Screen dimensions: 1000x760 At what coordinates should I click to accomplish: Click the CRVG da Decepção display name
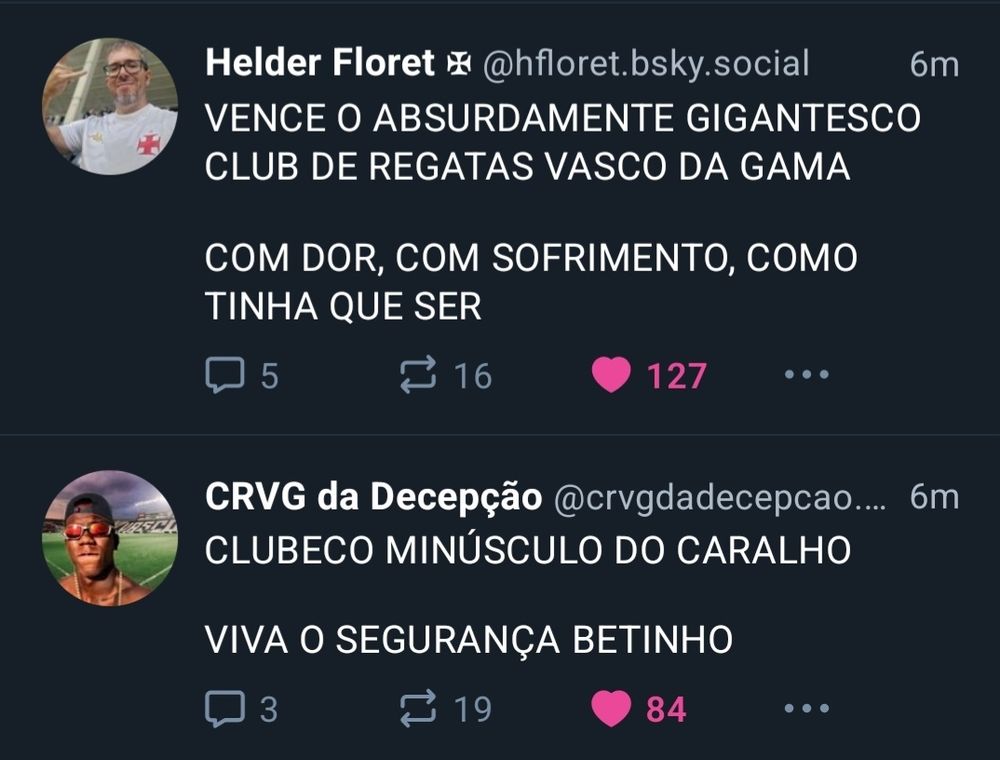pos(374,497)
